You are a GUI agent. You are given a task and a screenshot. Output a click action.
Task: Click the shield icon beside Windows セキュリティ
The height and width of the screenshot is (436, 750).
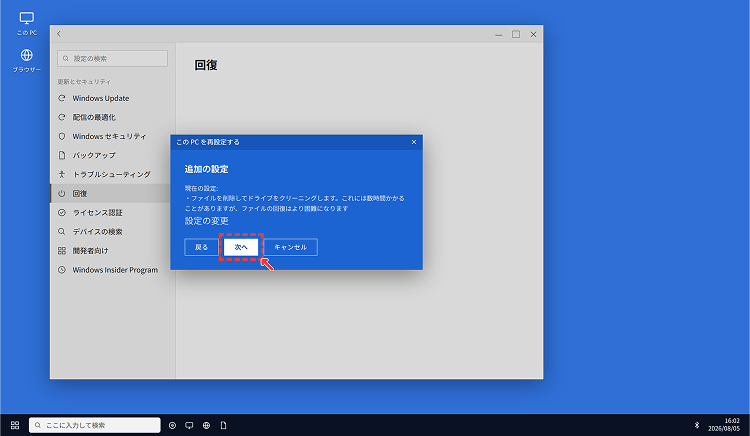pos(62,136)
